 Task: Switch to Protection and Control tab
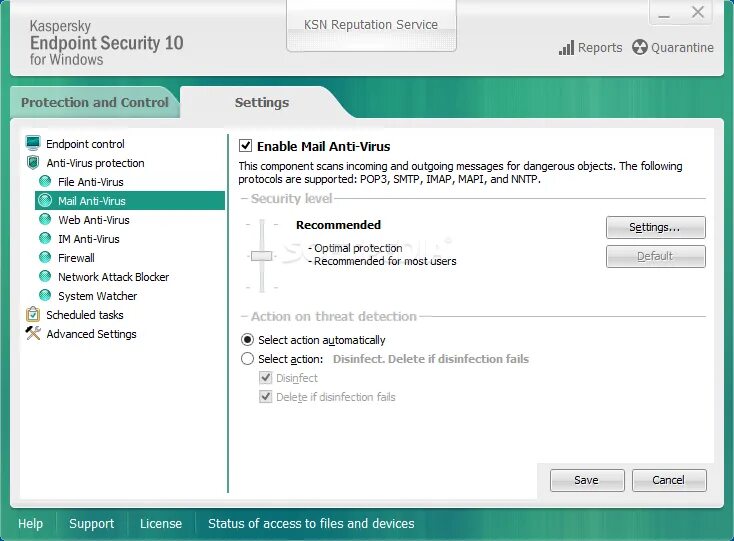tap(95, 102)
